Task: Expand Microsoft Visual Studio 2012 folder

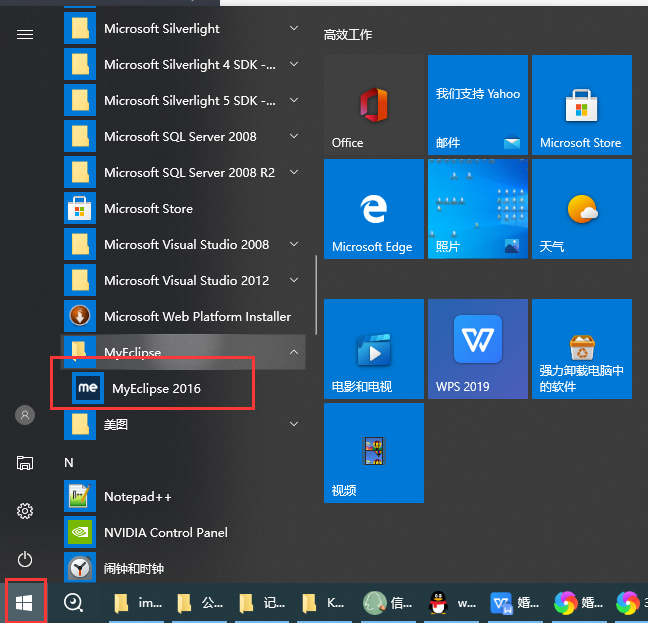Action: [x=184, y=281]
